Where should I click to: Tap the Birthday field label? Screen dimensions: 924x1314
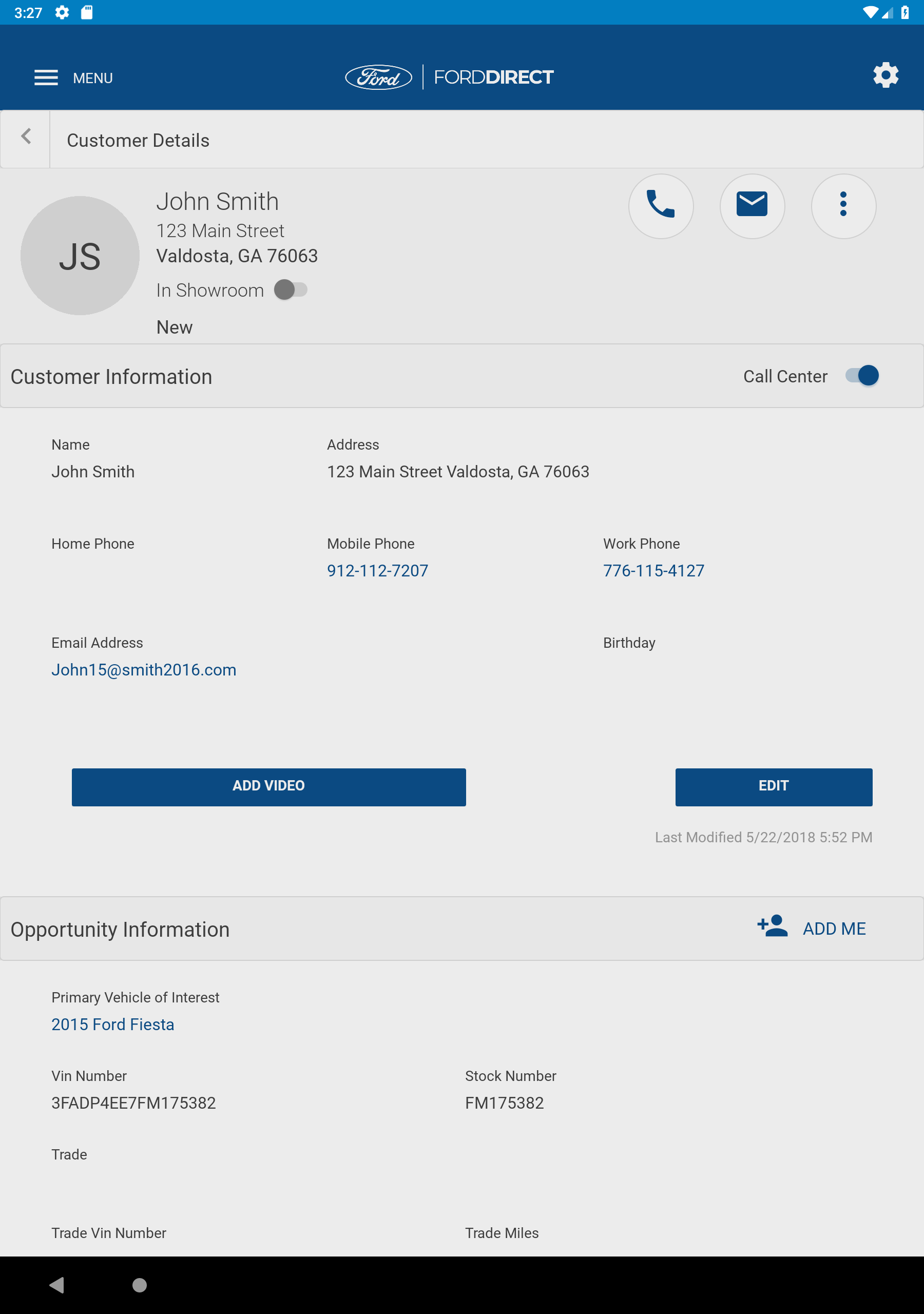click(629, 643)
